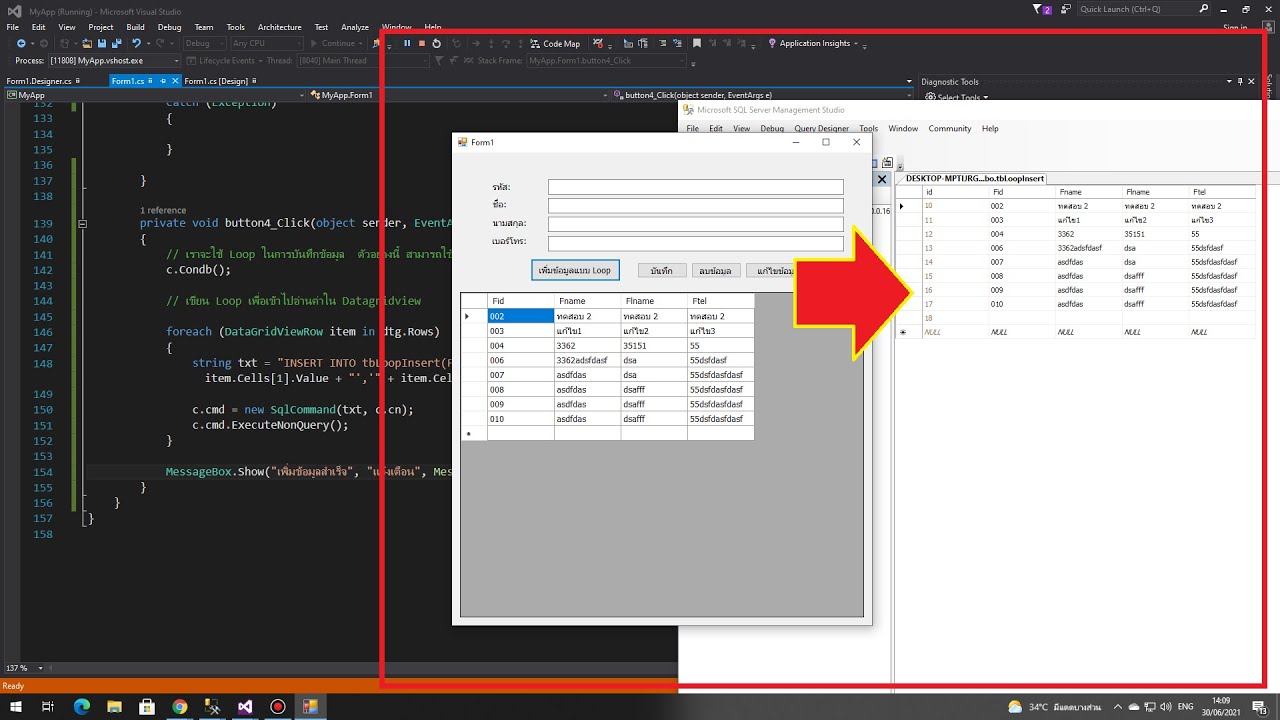Click the Navigate Backward blue arrow icon

click(21, 43)
